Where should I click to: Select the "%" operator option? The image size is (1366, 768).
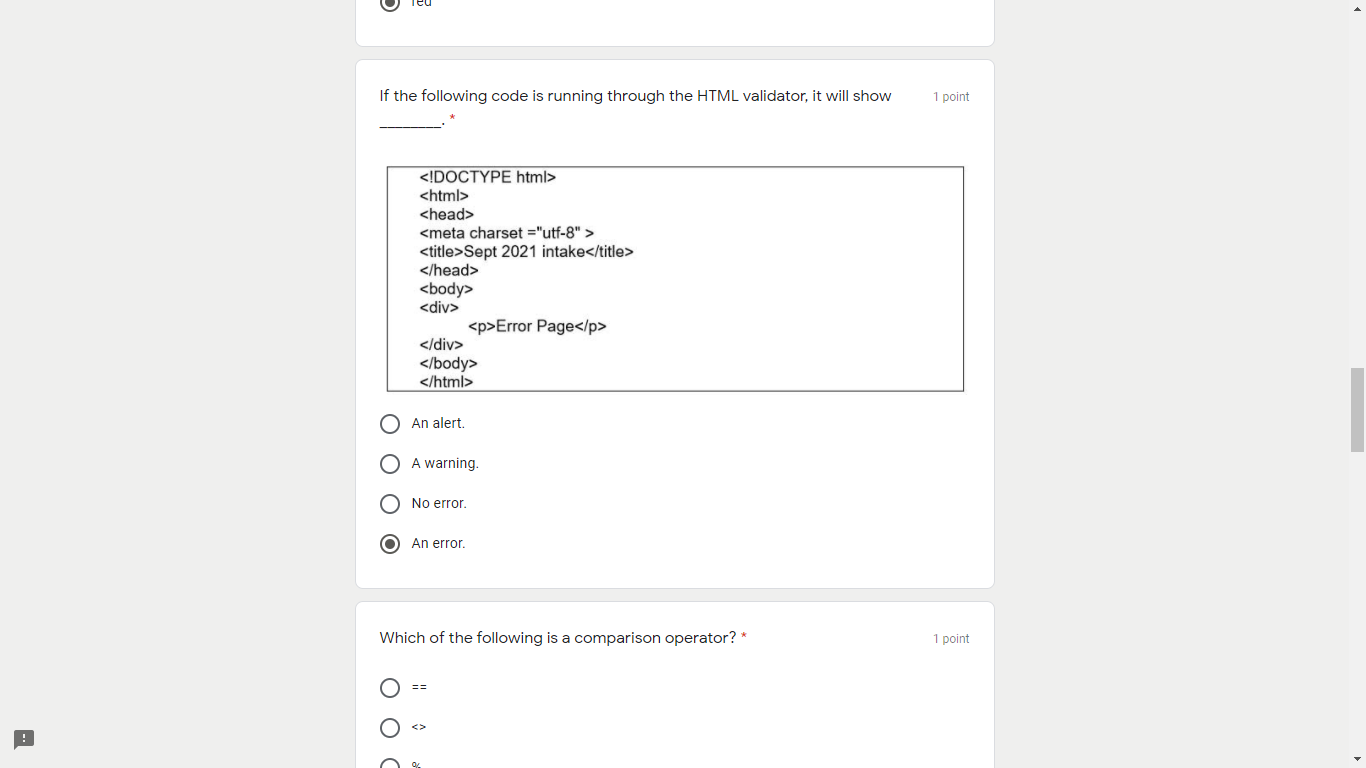(390, 763)
